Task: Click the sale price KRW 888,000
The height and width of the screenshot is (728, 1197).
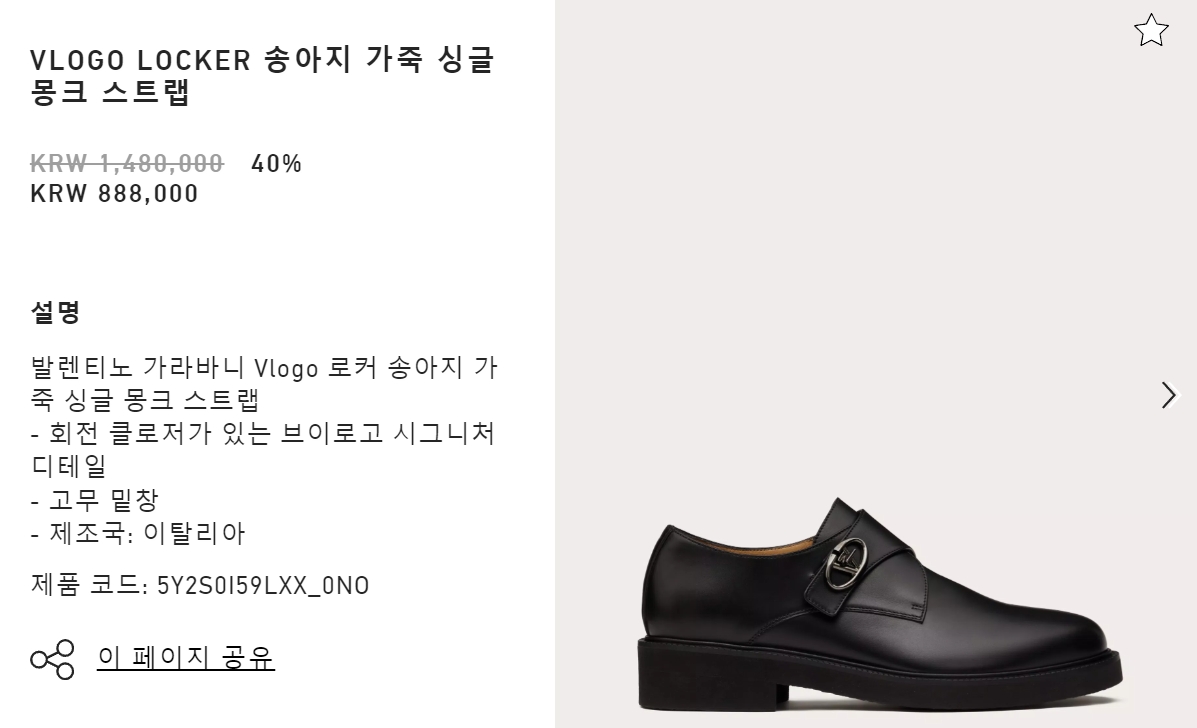Action: [115, 194]
